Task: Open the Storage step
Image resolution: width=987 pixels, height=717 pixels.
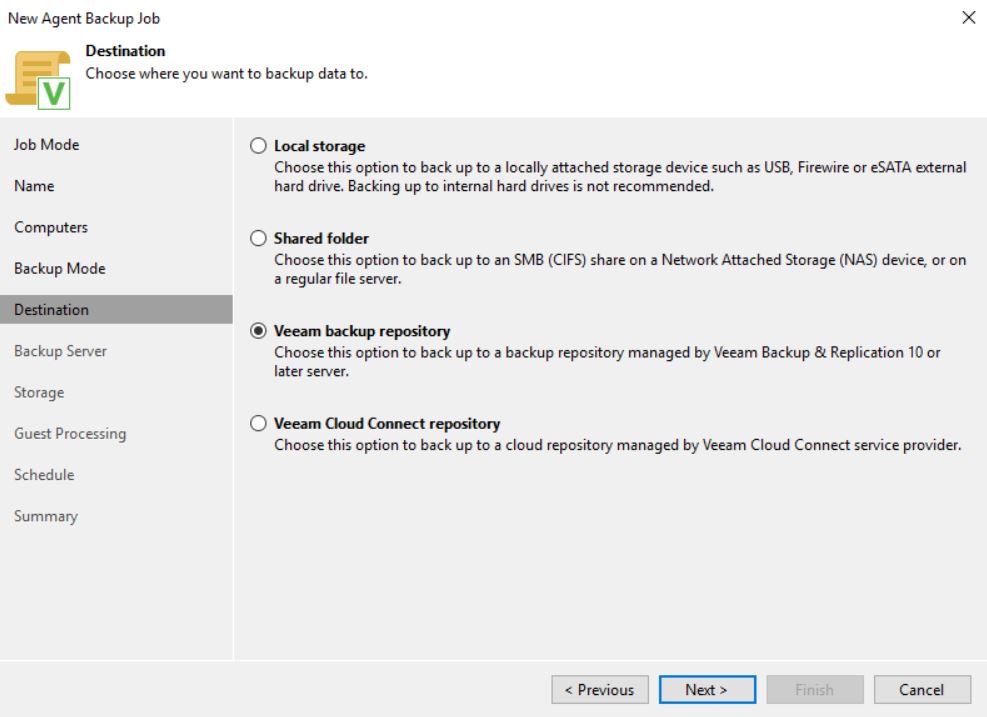Action: click(x=39, y=393)
